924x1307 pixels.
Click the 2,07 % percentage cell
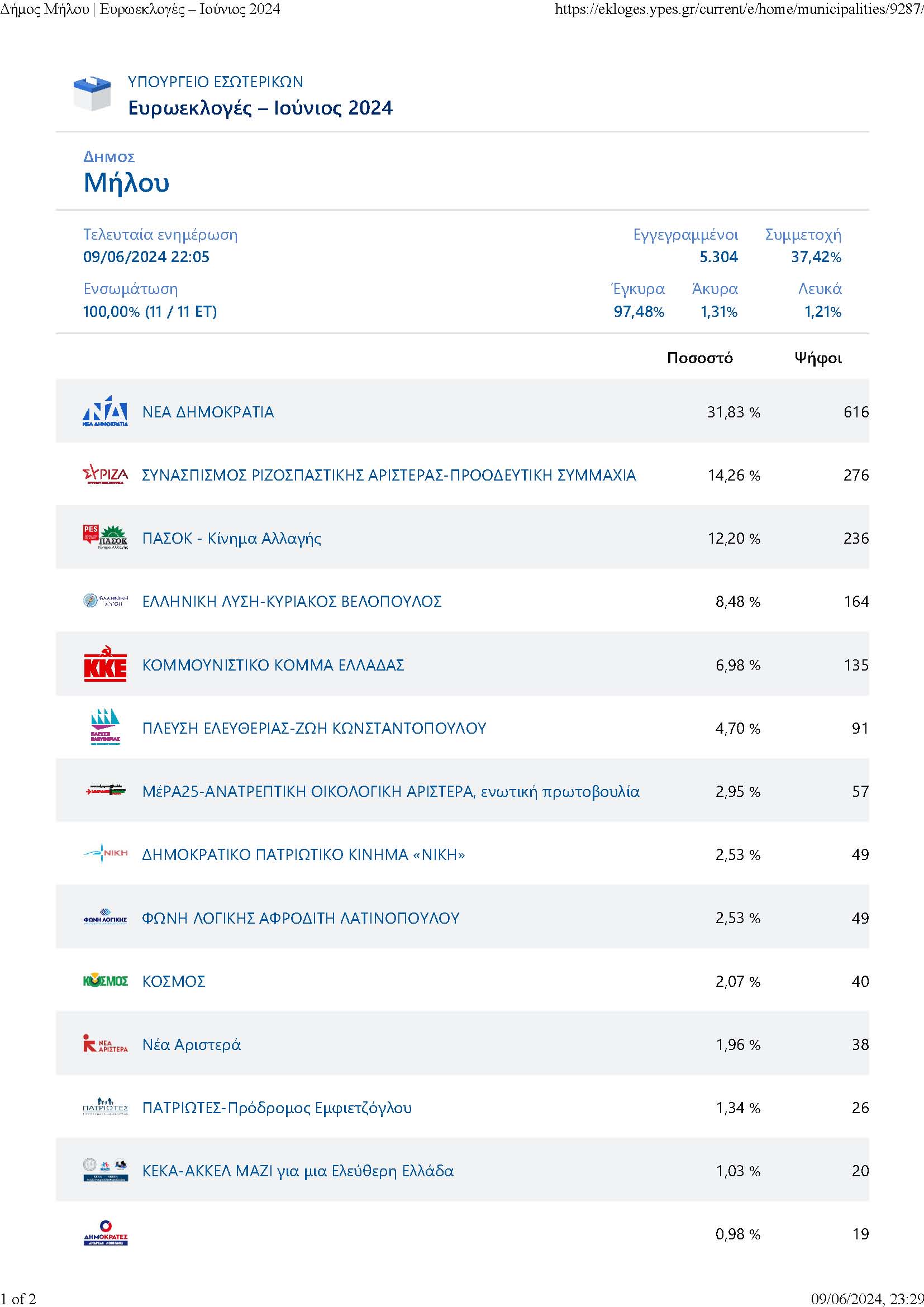(x=737, y=981)
